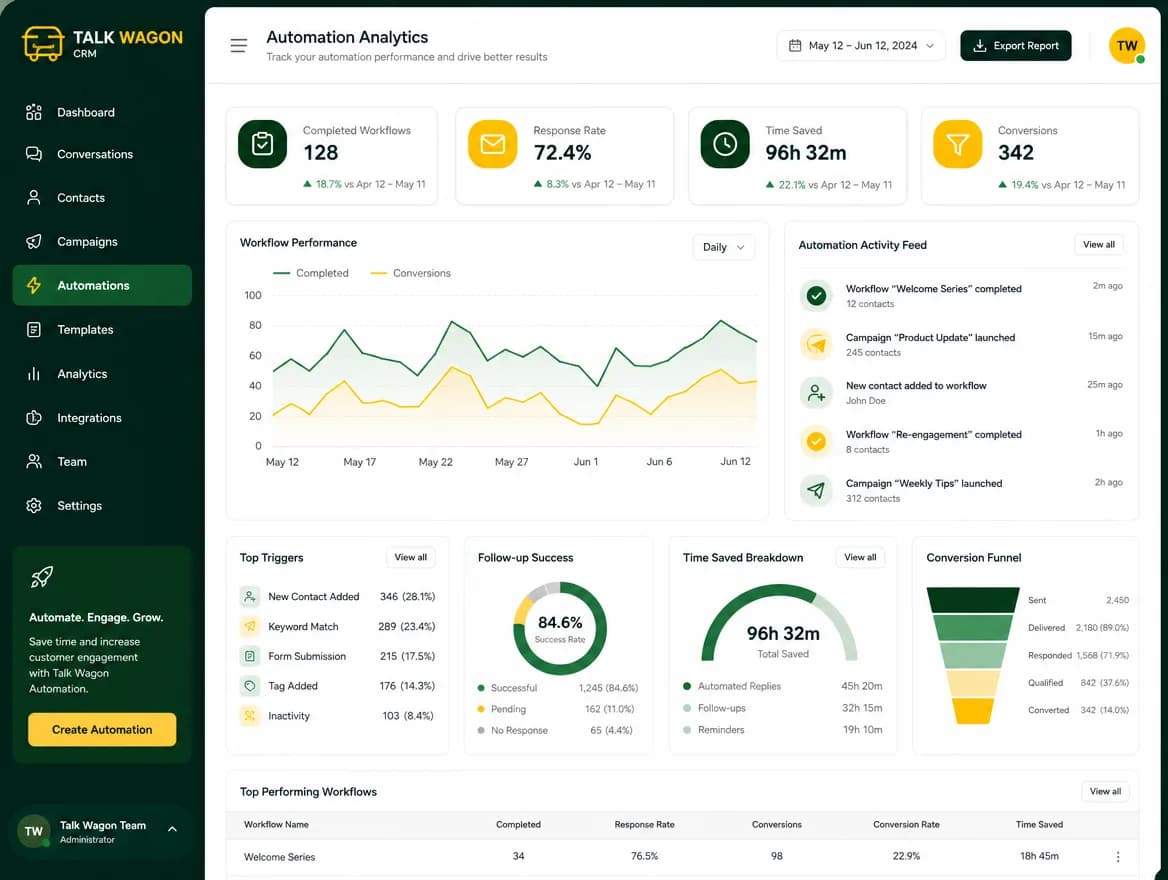Screen dimensions: 1168x880
Task: Click the Tag Added trigger icon
Action: [250, 686]
